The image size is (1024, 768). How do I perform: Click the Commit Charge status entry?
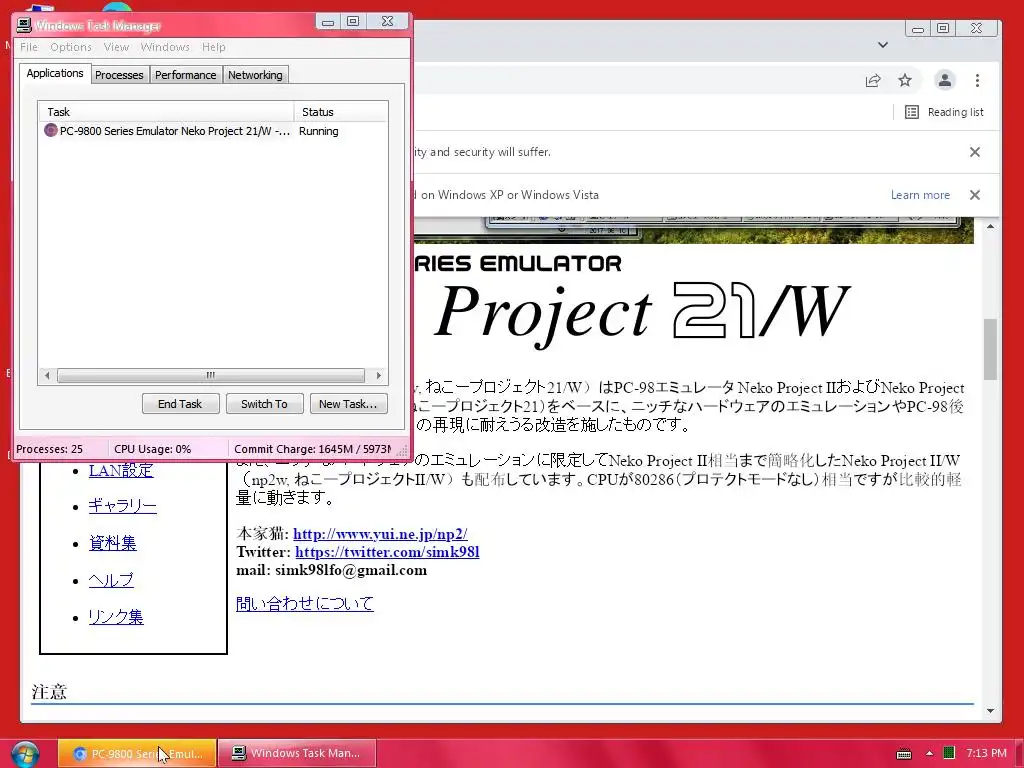tap(313, 449)
